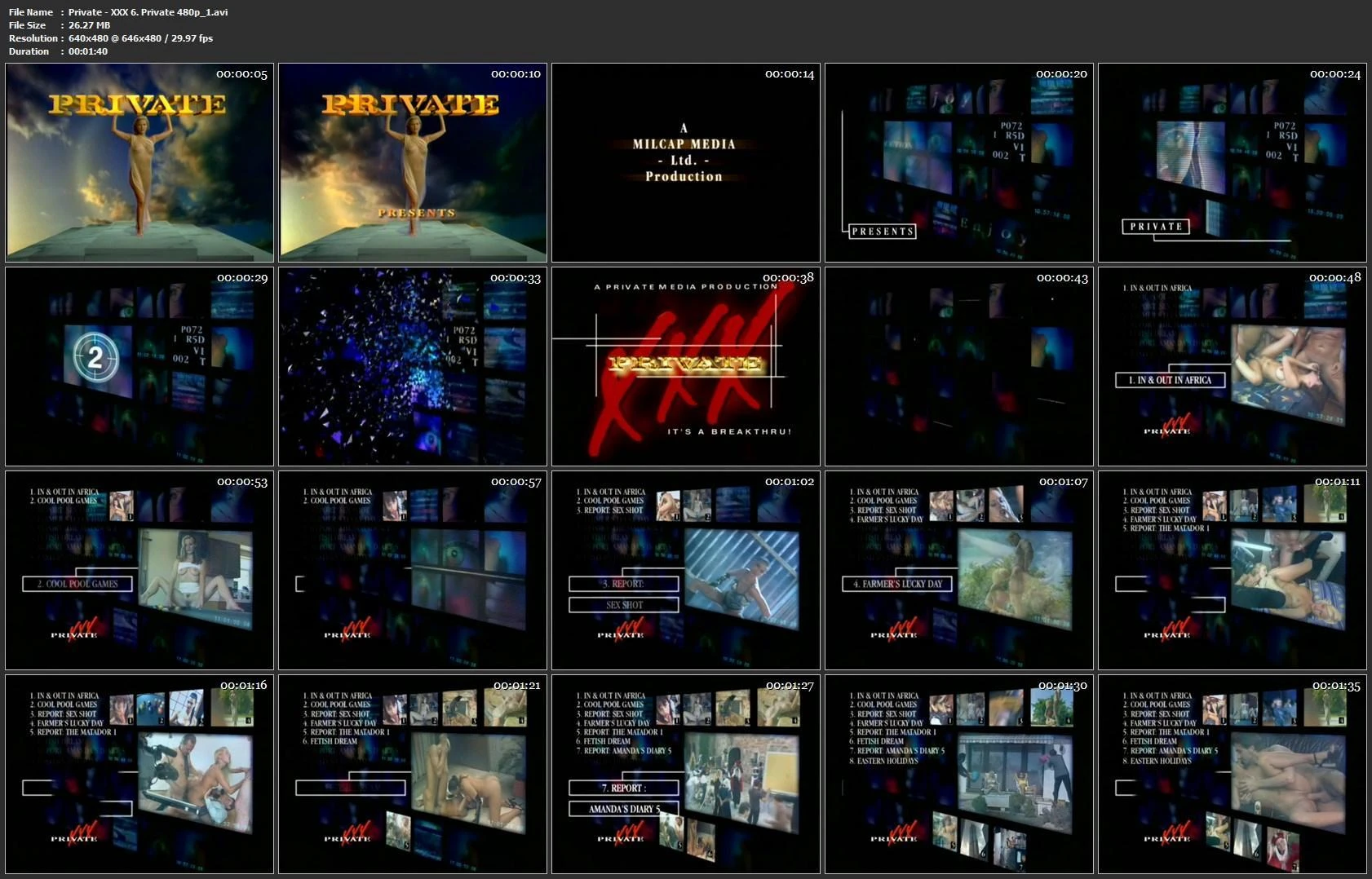
Task: Click the file name ending in 480p_1.avi
Action: 148,12
